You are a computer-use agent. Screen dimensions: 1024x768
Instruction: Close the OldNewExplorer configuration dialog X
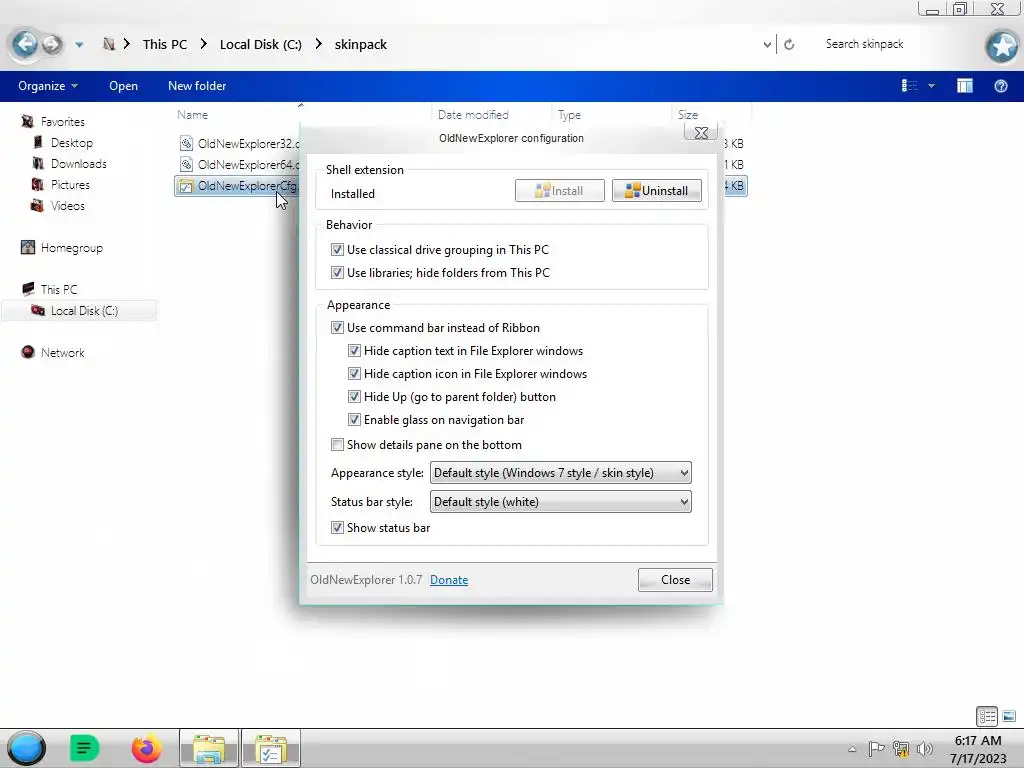701,133
